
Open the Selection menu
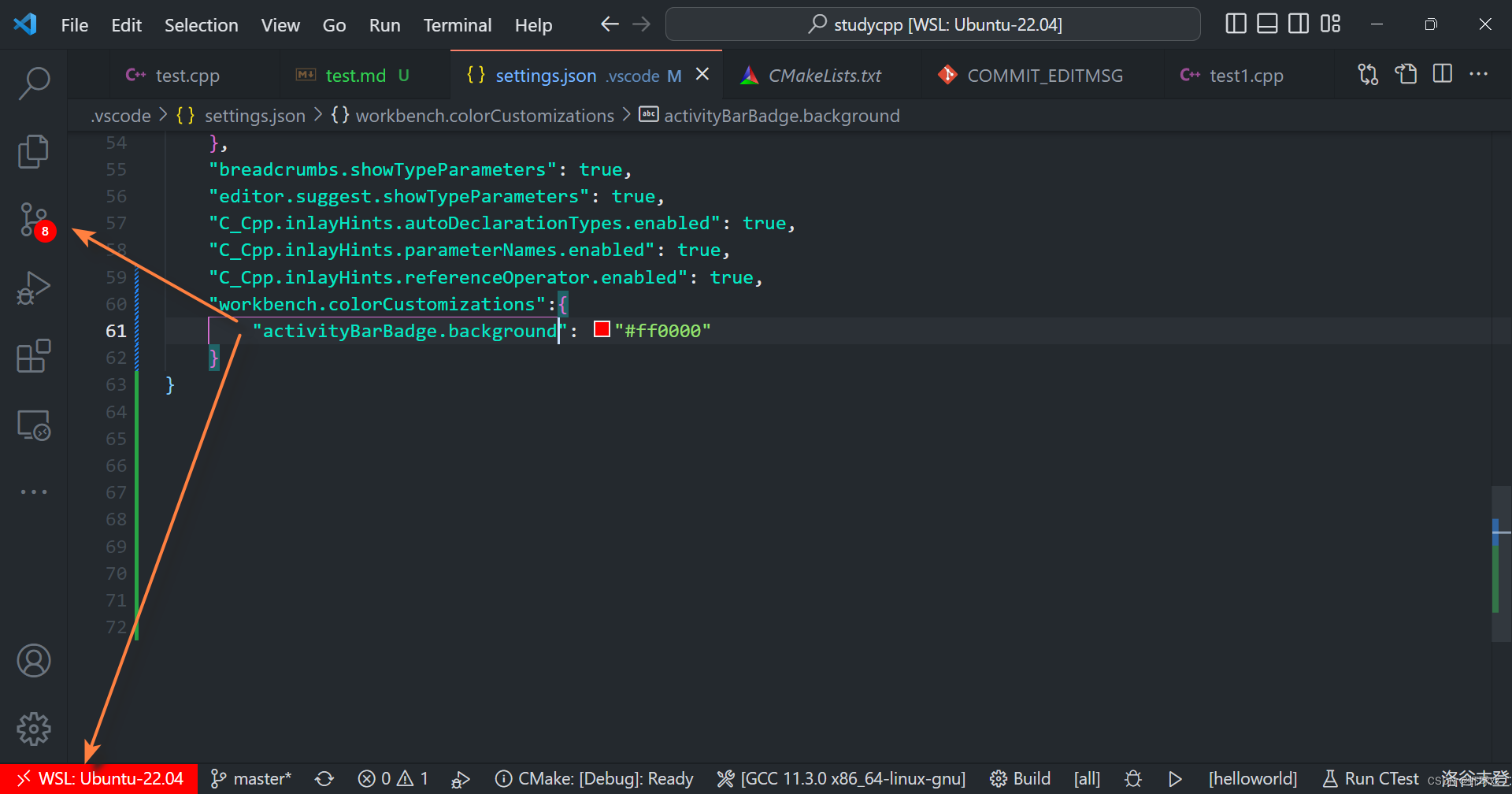pos(201,25)
